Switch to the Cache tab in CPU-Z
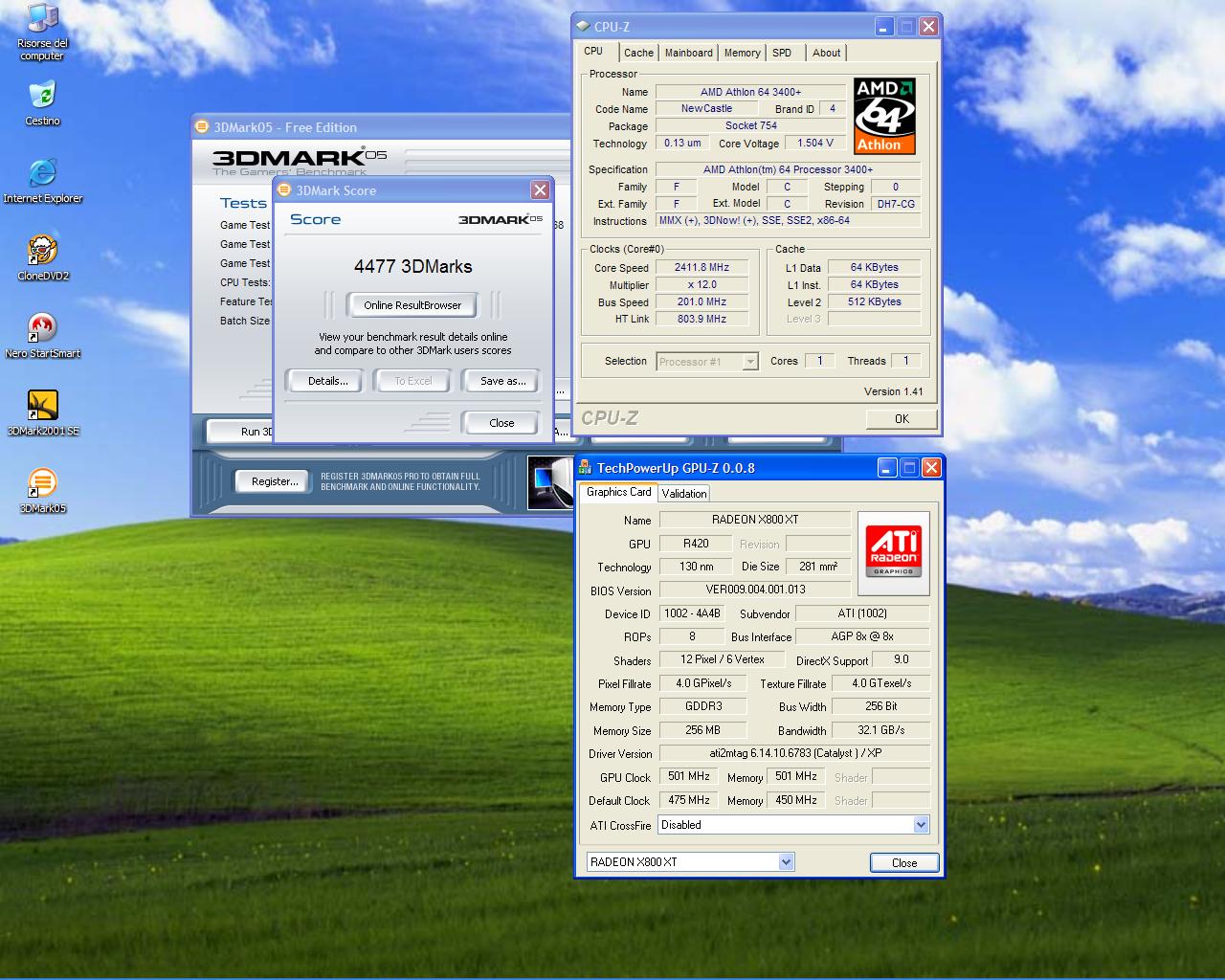 (x=638, y=53)
